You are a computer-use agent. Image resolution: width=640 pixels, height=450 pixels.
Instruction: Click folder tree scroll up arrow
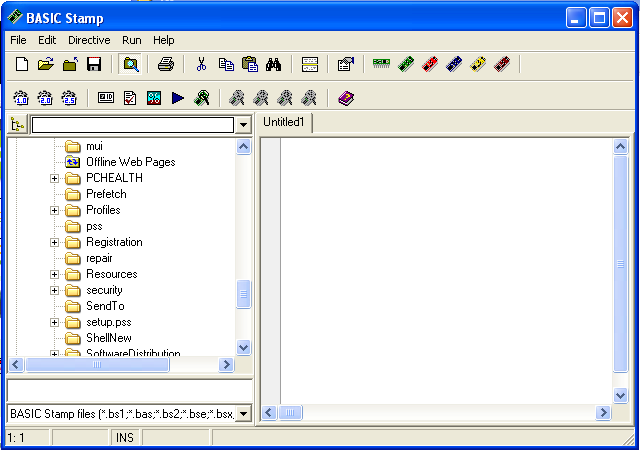244,147
